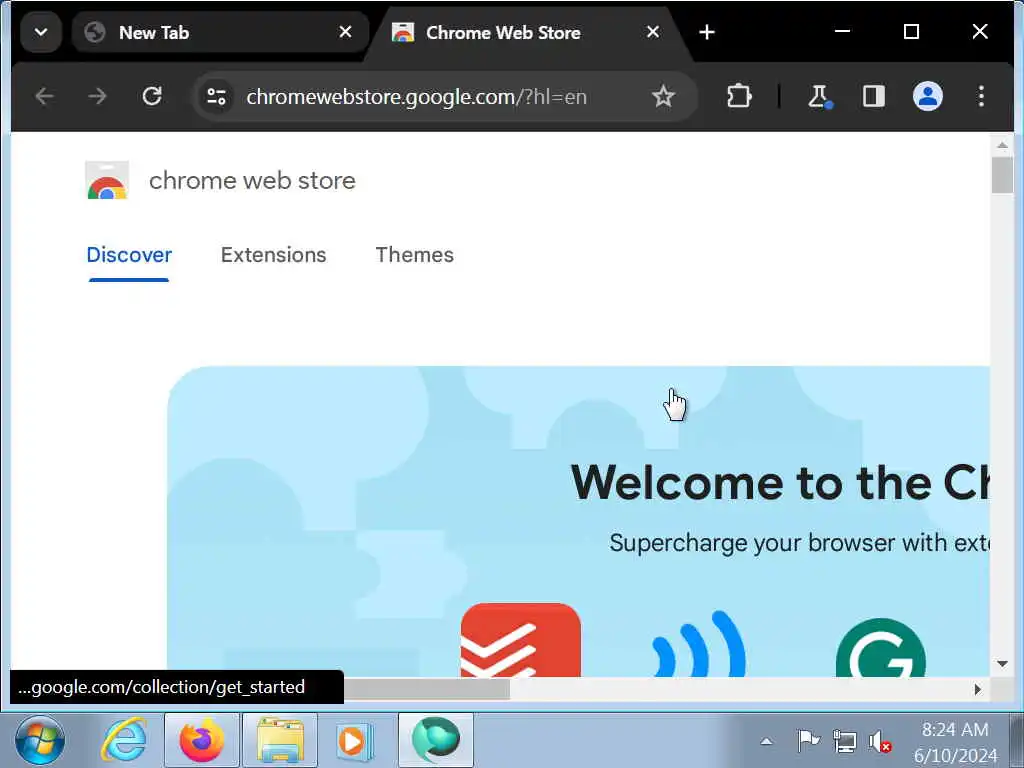The width and height of the screenshot is (1024, 768).
Task: Click the blue wave icon in banner
Action: pos(699,643)
